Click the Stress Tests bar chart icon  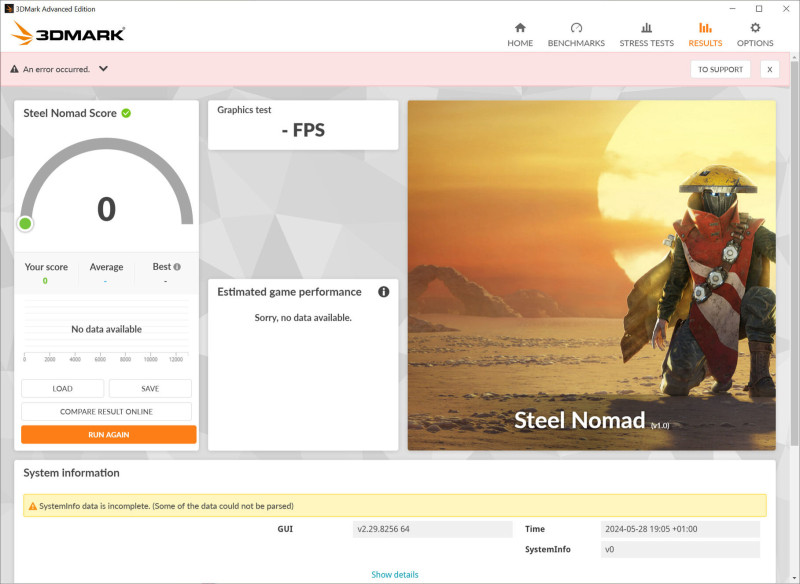pos(646,28)
